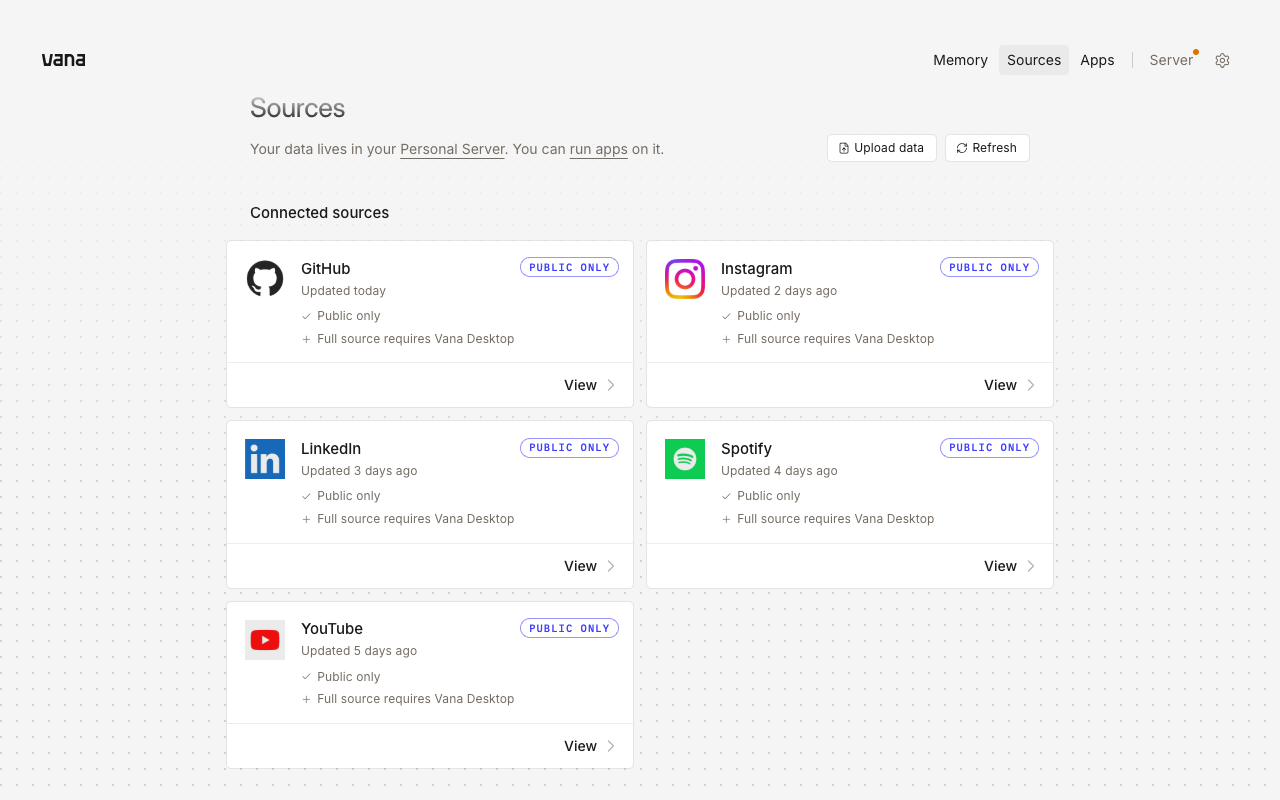Open the run apps link
This screenshot has height=800, width=1280.
pyautogui.click(x=599, y=149)
